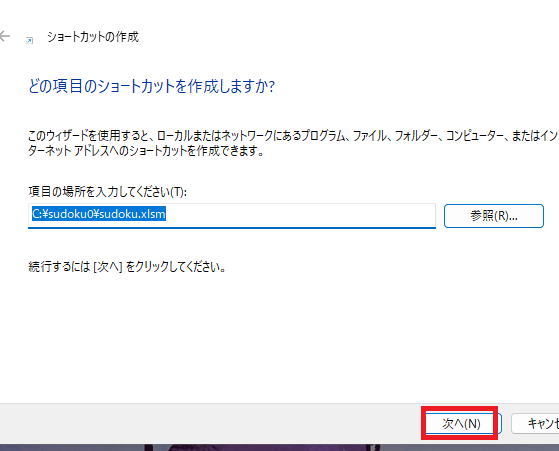Viewport: 559px width, 451px height.
Task: Click the gray footer bar left of 次へ
Action: click(210, 423)
